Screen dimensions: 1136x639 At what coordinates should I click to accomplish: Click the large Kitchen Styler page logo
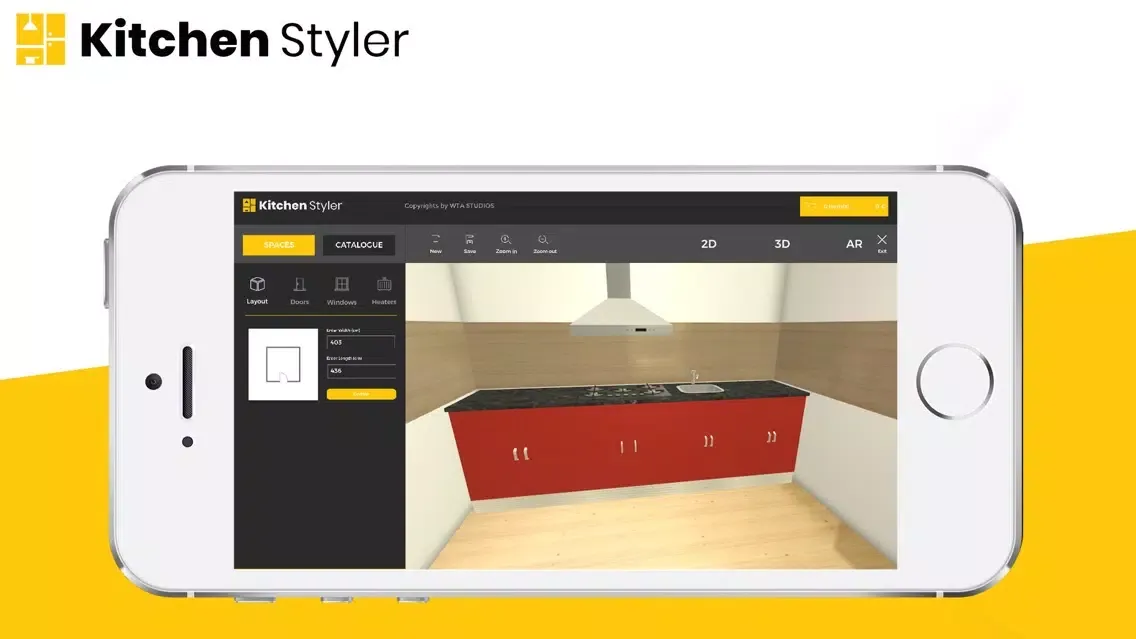point(212,40)
